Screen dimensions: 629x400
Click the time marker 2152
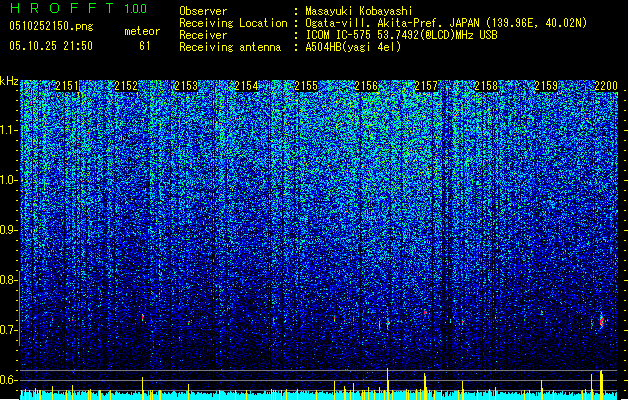[x=126, y=86]
